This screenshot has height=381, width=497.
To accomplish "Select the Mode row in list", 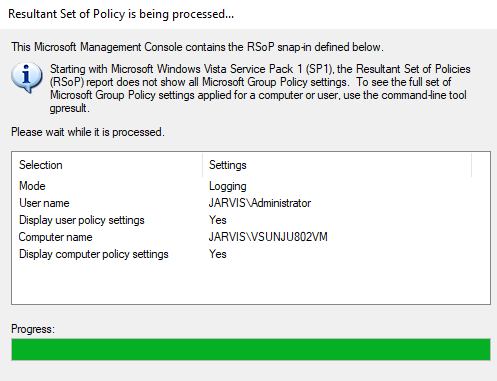I will [x=251, y=186].
